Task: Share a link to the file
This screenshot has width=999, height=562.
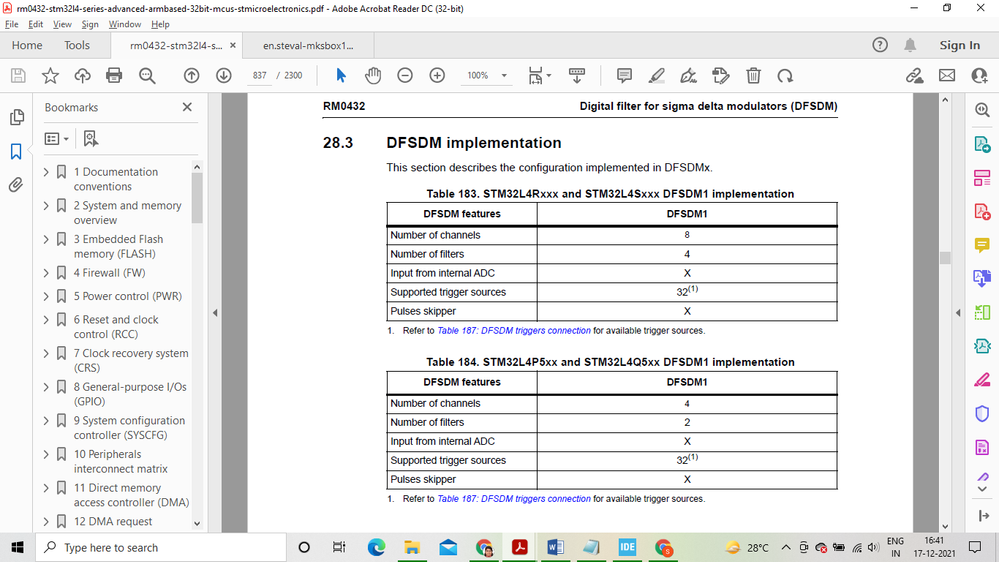Action: (x=914, y=76)
